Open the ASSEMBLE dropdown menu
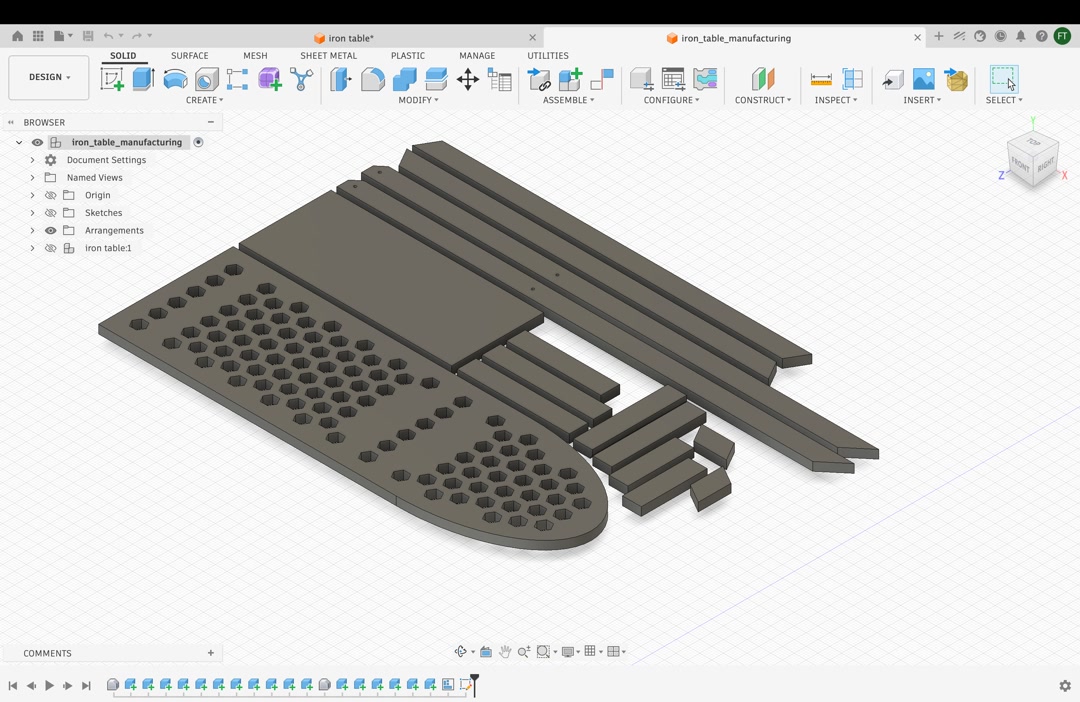Screen dimensions: 1080x702 coord(568,100)
